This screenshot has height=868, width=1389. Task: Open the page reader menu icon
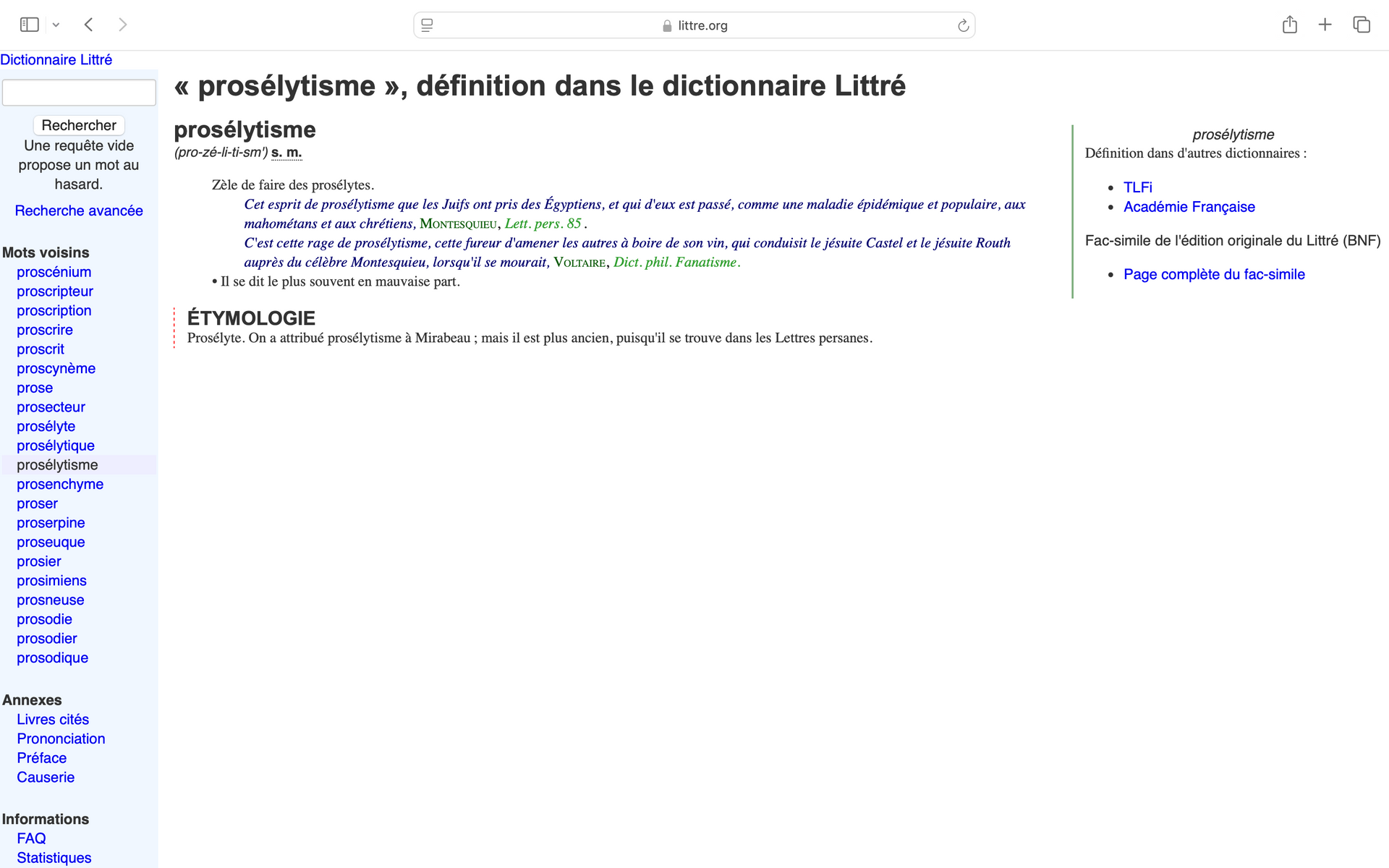click(427, 25)
